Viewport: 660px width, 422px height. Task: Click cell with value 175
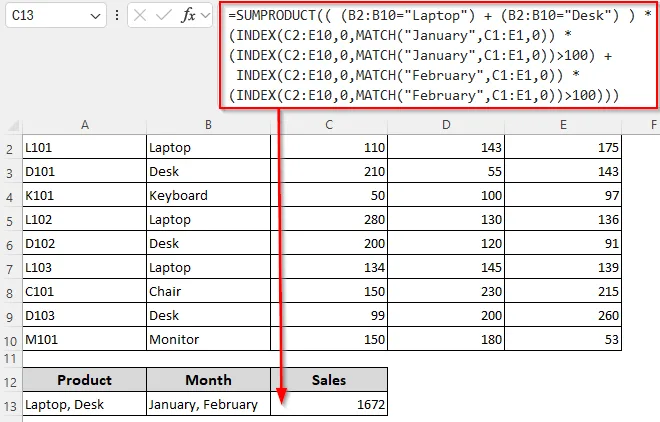(x=563, y=147)
